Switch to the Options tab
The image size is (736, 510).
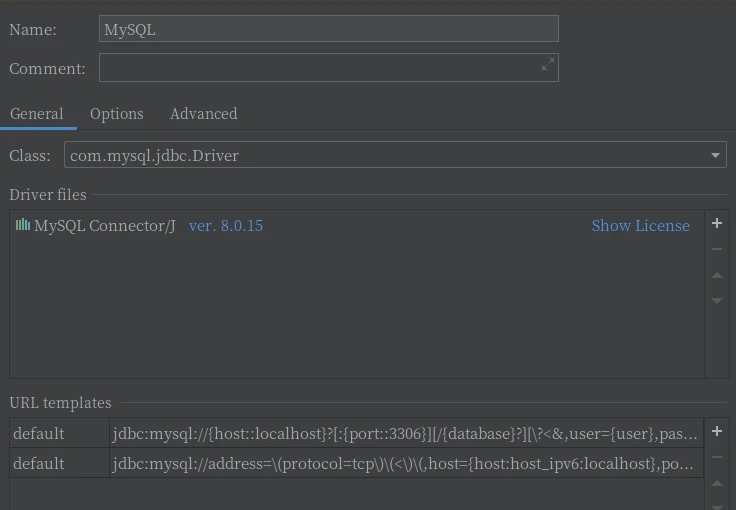[x=116, y=114]
